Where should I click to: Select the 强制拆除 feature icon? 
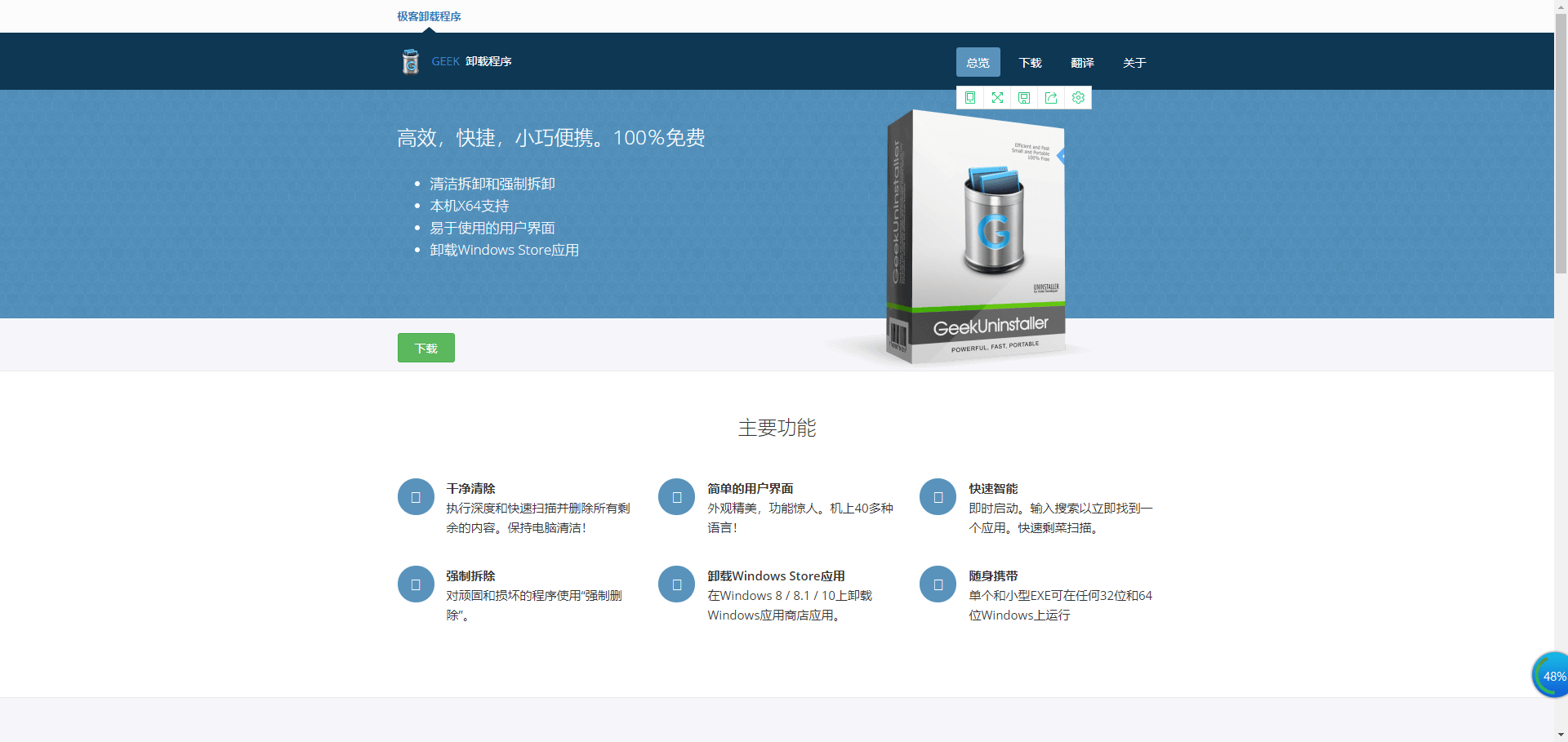click(416, 584)
